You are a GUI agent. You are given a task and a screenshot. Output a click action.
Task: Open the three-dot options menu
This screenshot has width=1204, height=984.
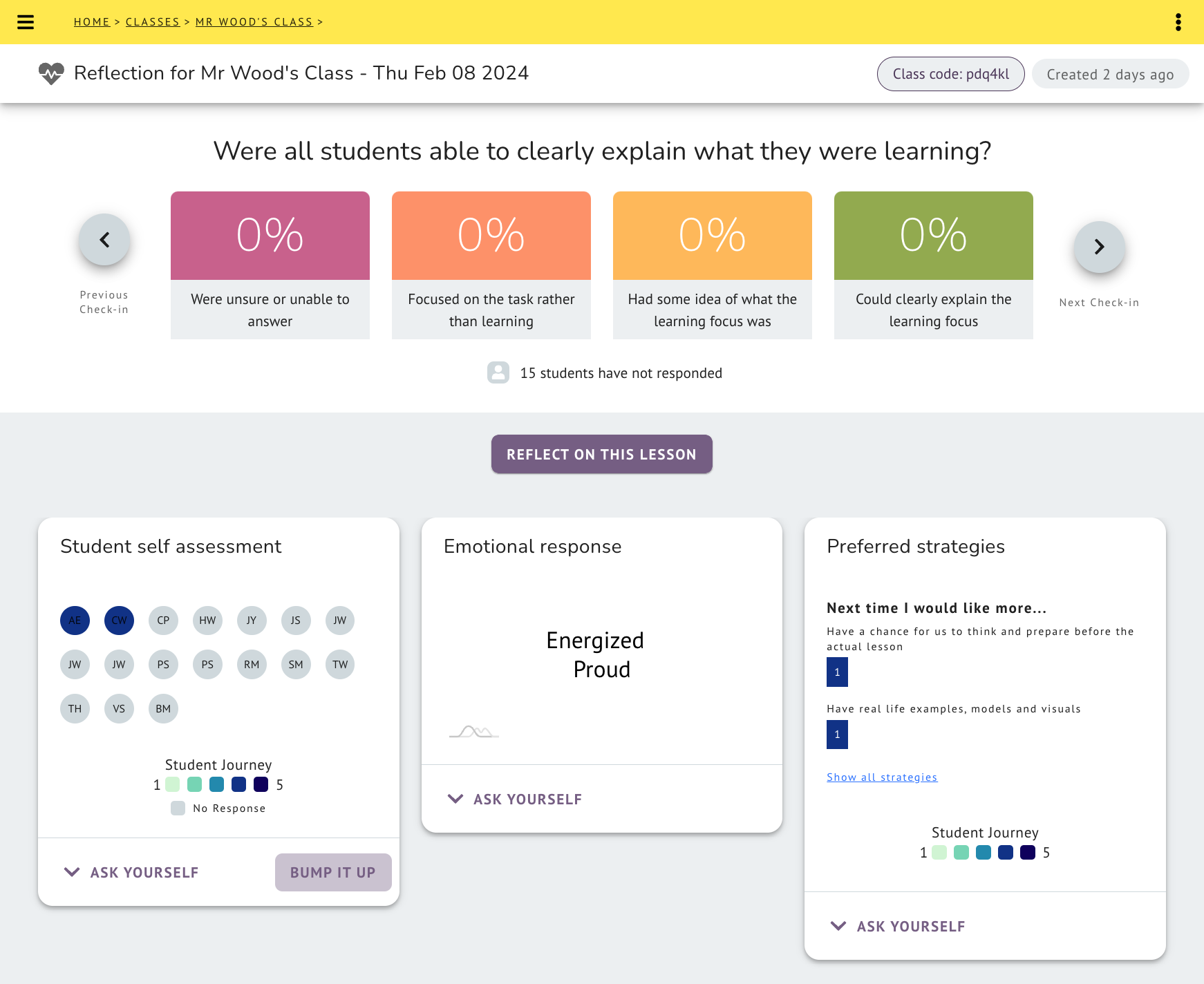point(1178,22)
